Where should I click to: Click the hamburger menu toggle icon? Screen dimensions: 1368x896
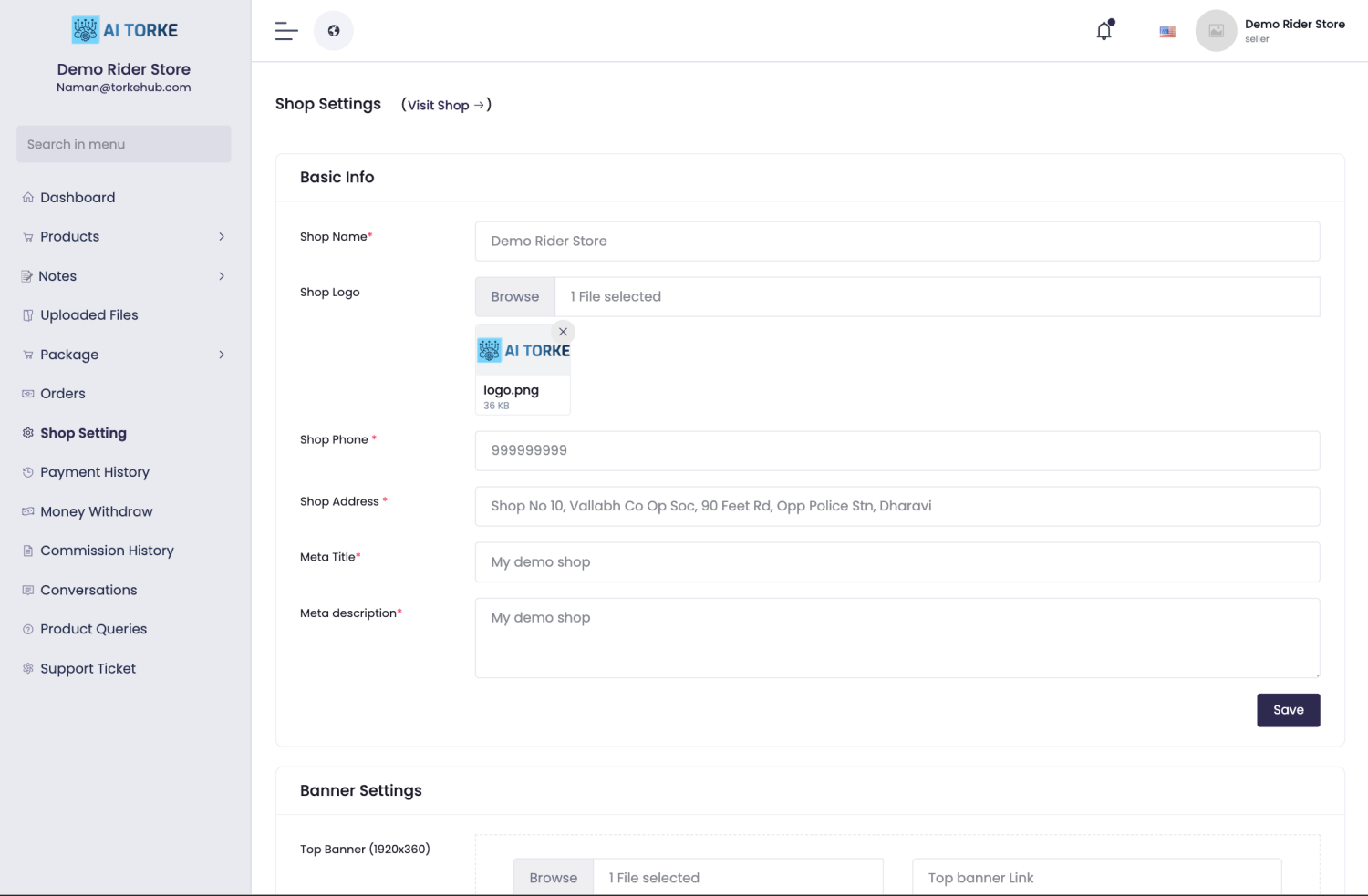click(x=286, y=31)
